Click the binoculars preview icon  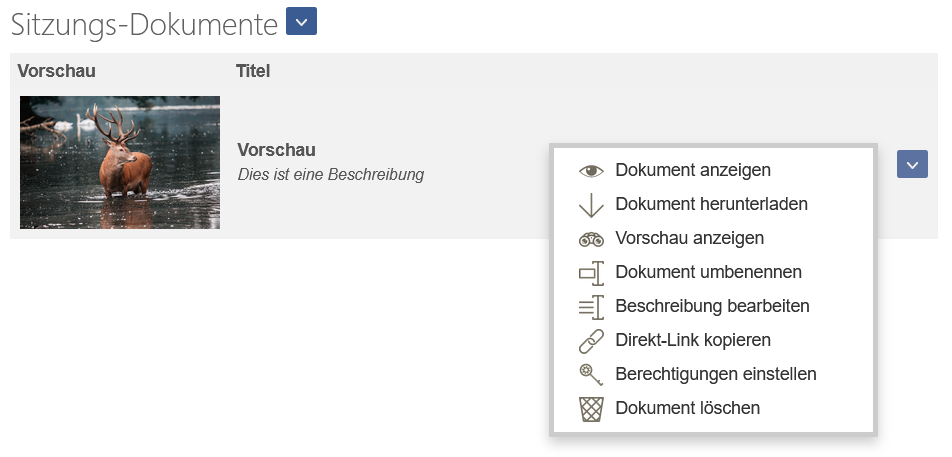click(x=591, y=239)
